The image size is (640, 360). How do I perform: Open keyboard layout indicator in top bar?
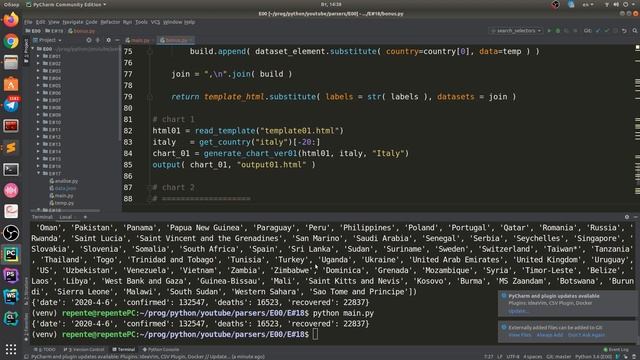point(588,4)
